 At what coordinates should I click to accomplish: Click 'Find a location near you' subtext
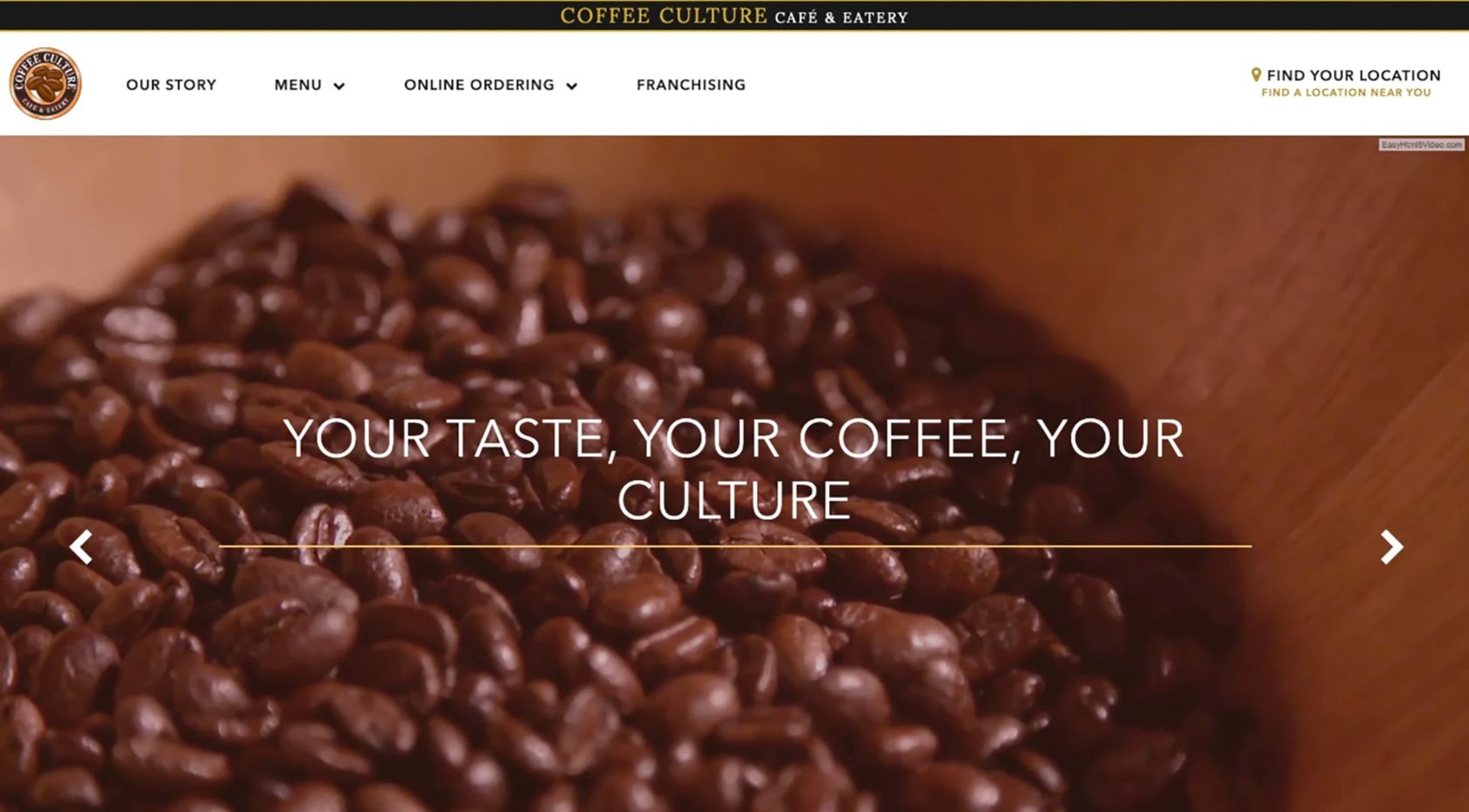(x=1346, y=93)
